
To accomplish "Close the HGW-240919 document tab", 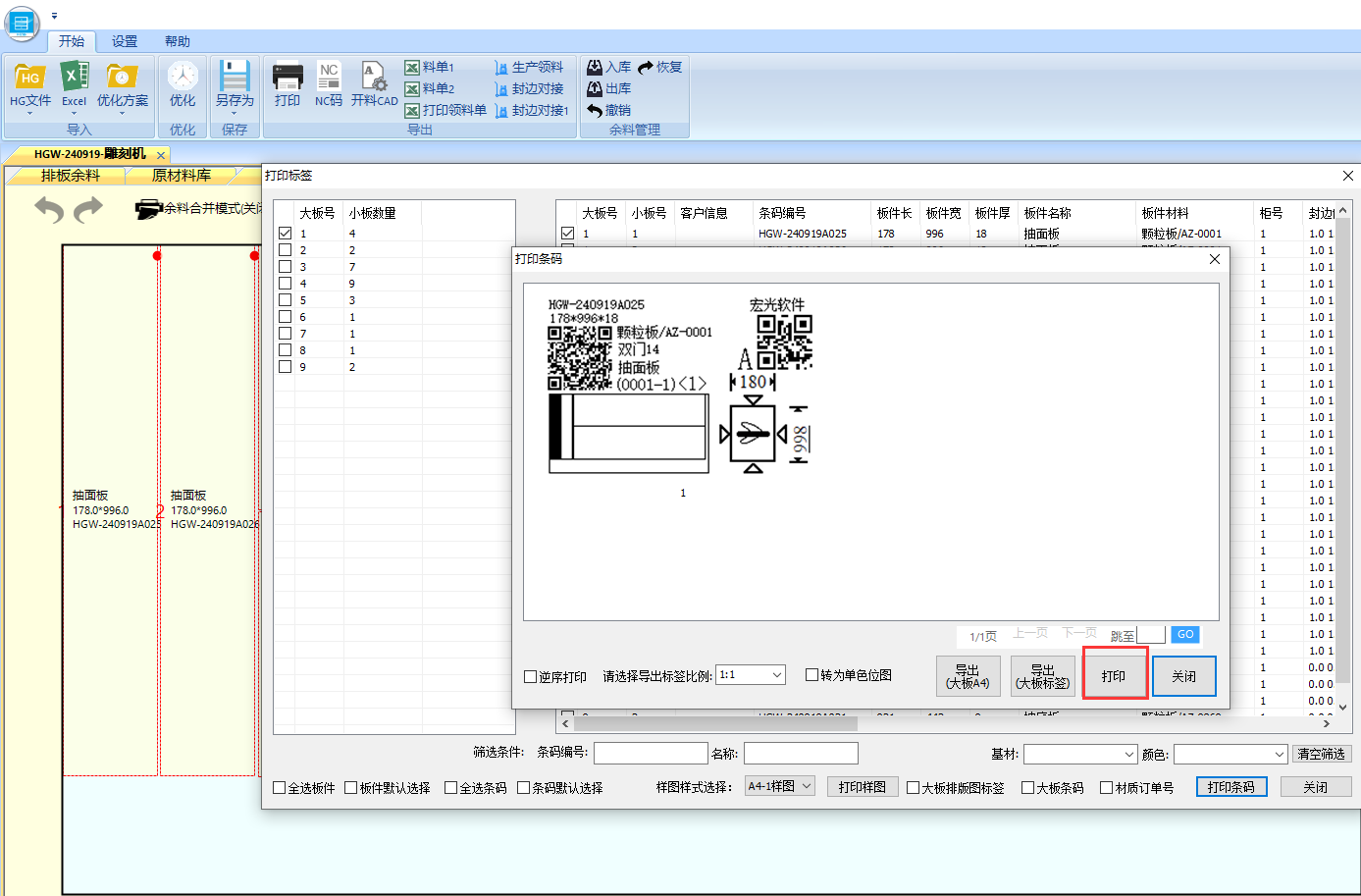I will click(161, 155).
